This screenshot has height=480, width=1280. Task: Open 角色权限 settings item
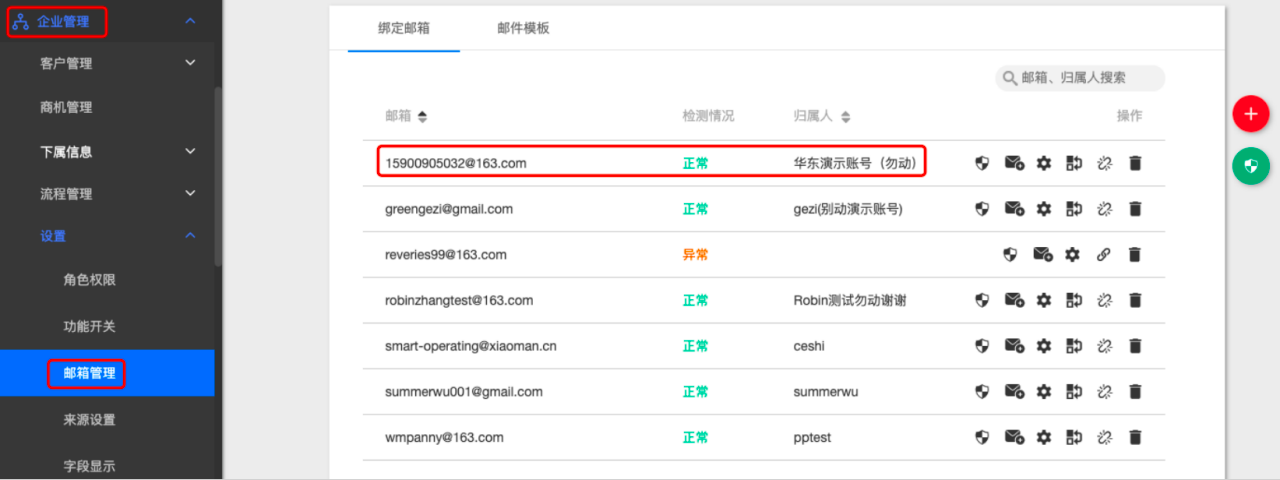coord(89,280)
